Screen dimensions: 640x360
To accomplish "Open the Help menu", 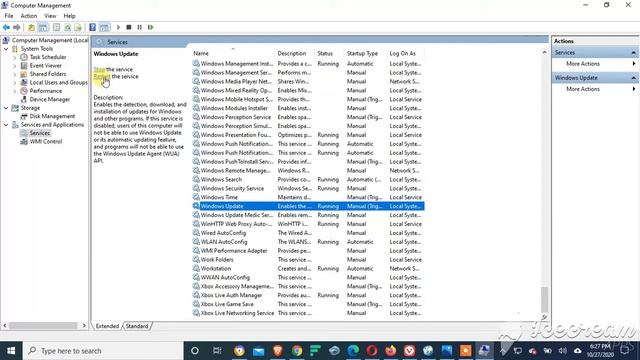I will (x=69, y=16).
